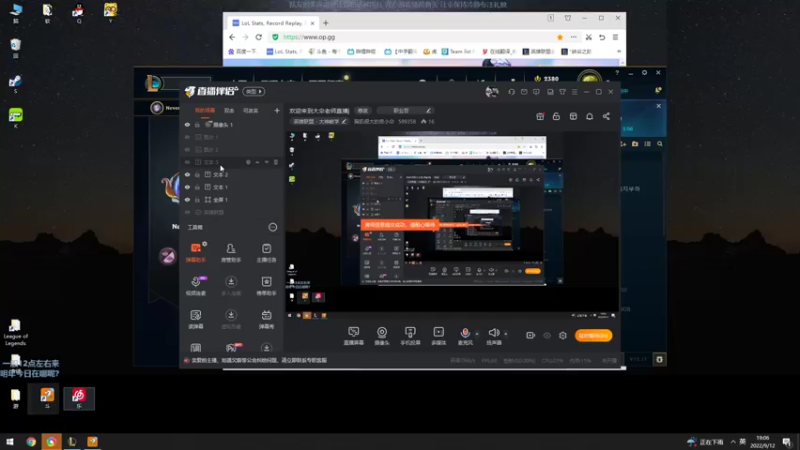Viewport: 800px width, 450px height.
Task: Switch to first scene tab (orange)
Action: 205,110
